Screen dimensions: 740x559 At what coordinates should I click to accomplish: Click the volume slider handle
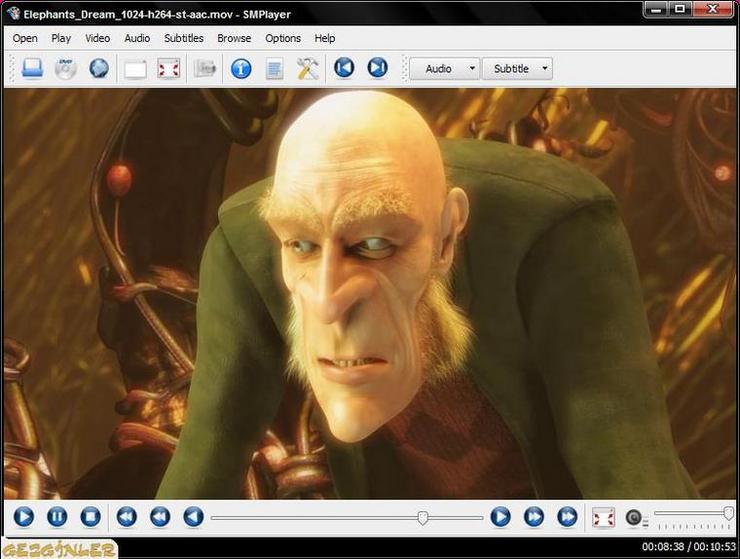point(729,513)
